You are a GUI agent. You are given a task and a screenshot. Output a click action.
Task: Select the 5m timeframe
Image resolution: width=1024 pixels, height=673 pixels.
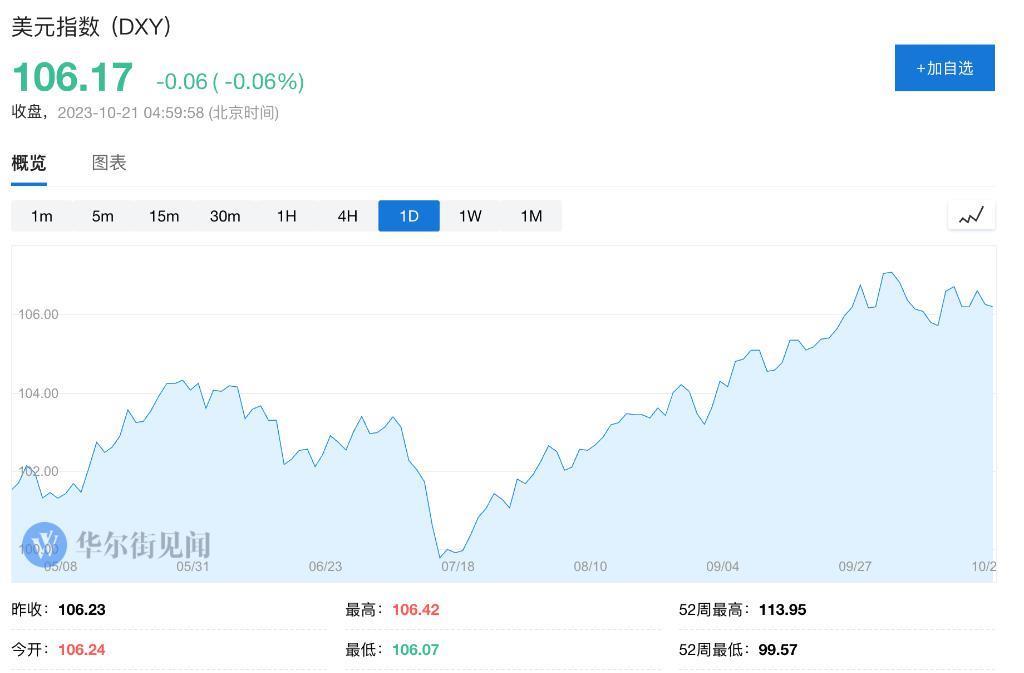coord(102,215)
